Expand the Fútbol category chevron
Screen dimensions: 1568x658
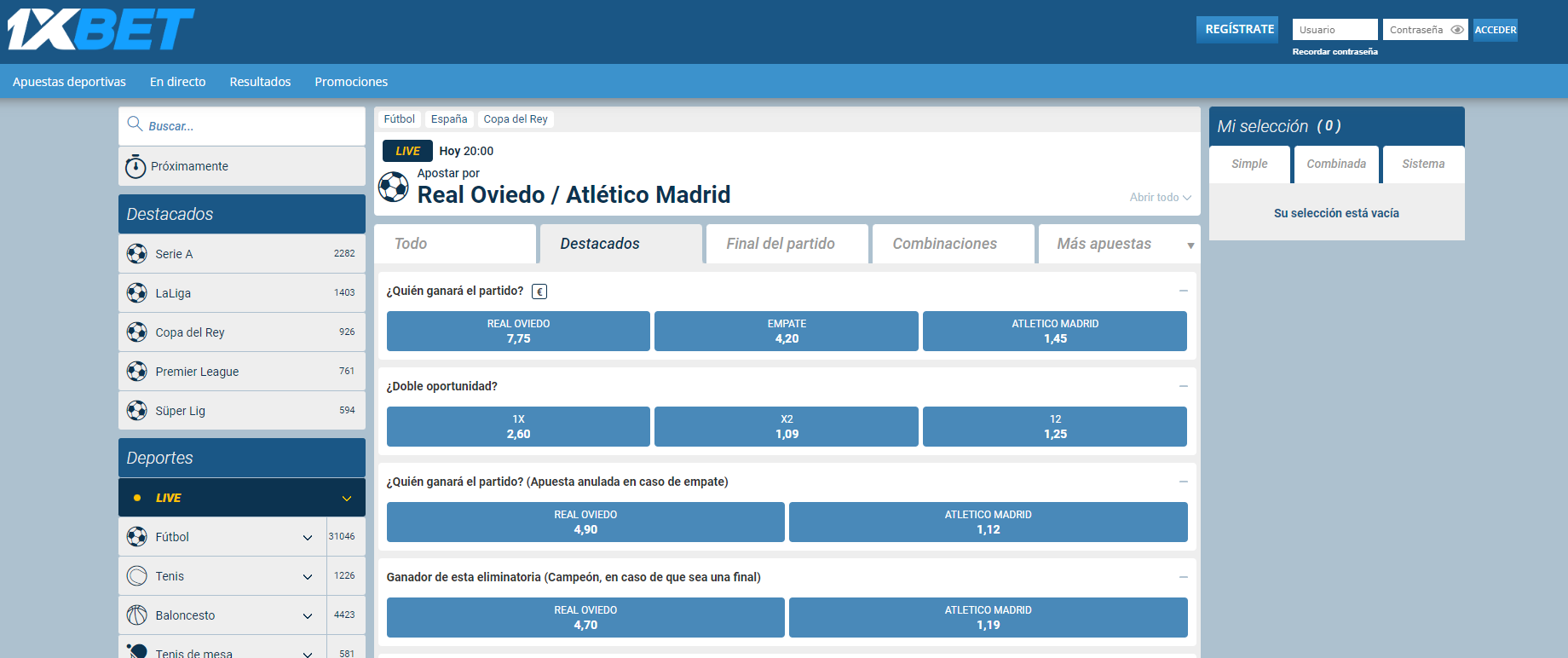coord(308,537)
